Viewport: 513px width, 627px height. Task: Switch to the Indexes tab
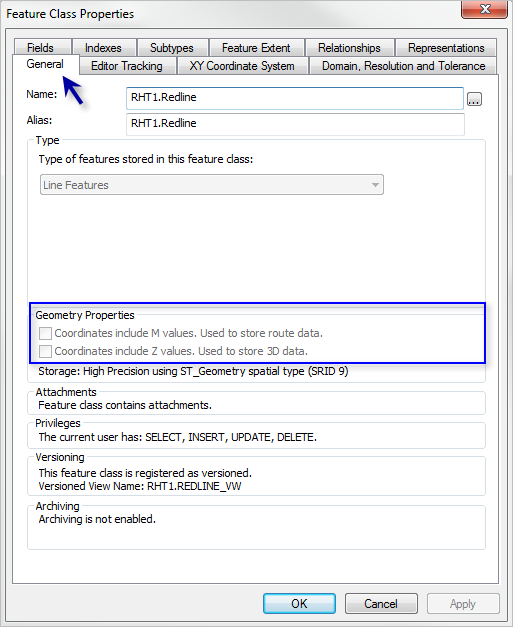pyautogui.click(x=104, y=48)
